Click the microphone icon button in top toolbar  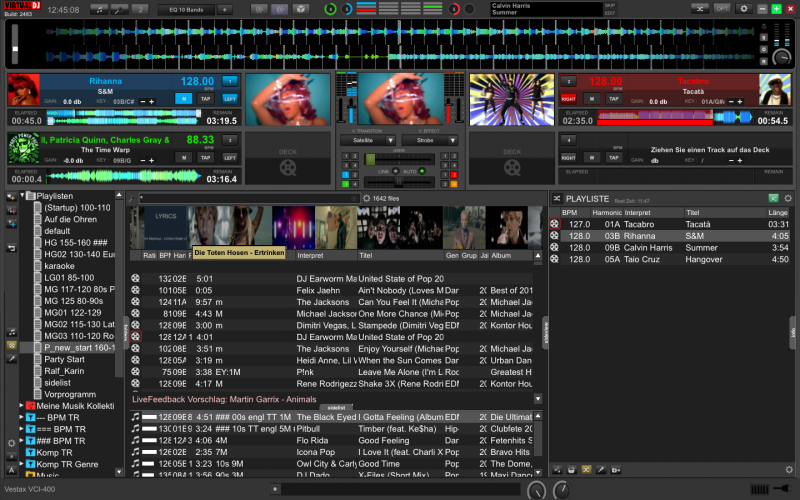119,9
